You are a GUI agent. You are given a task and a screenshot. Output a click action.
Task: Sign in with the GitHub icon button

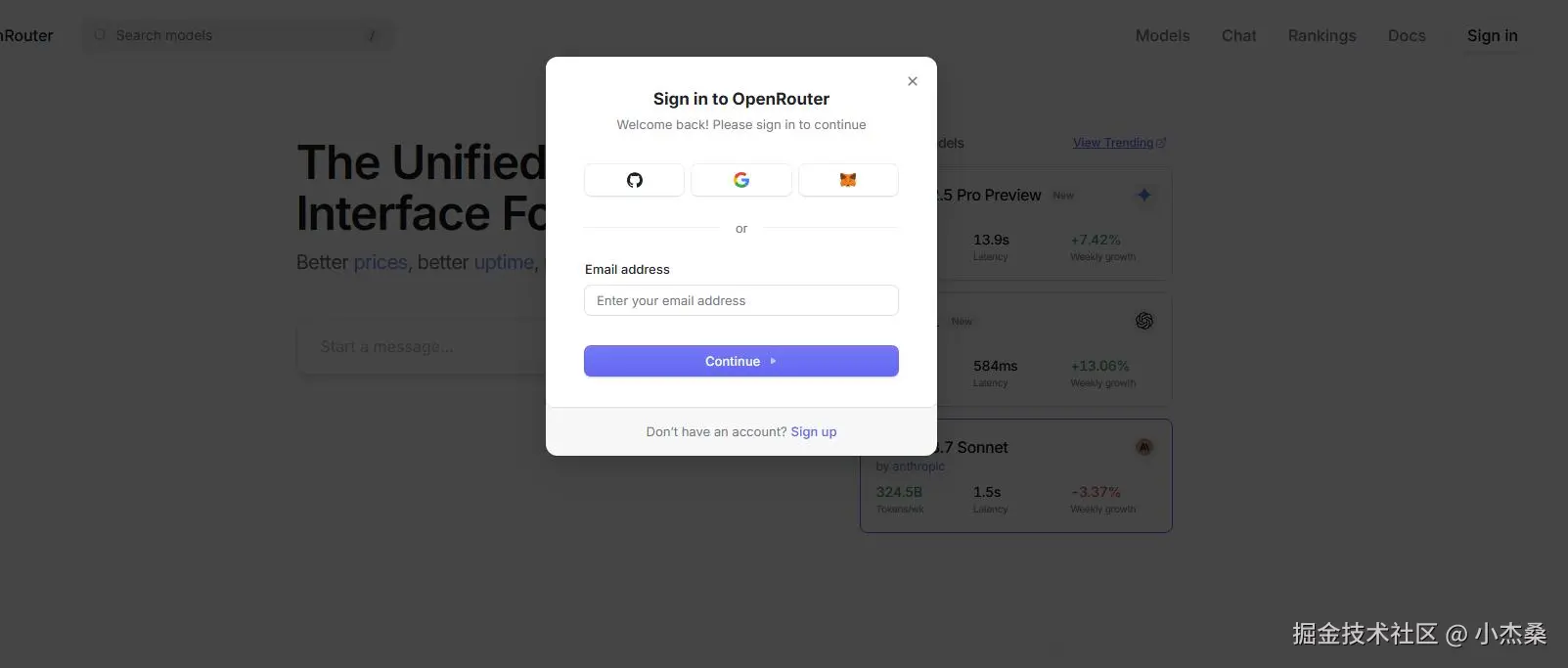[634, 180]
